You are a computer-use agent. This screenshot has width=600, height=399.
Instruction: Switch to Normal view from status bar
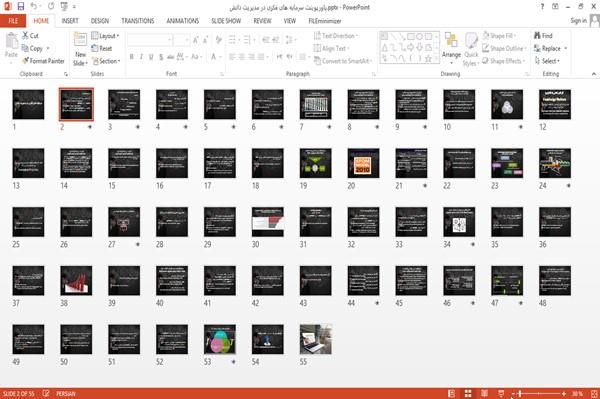452,393
